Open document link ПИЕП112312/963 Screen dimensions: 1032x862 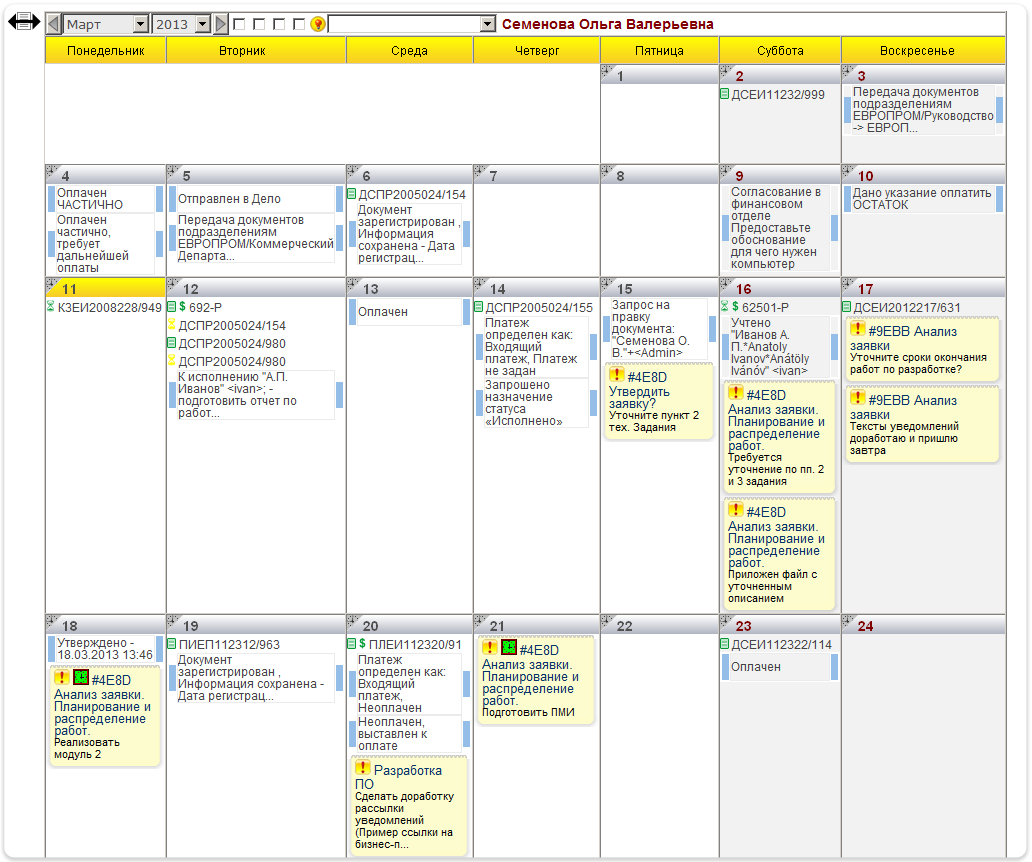(x=228, y=645)
